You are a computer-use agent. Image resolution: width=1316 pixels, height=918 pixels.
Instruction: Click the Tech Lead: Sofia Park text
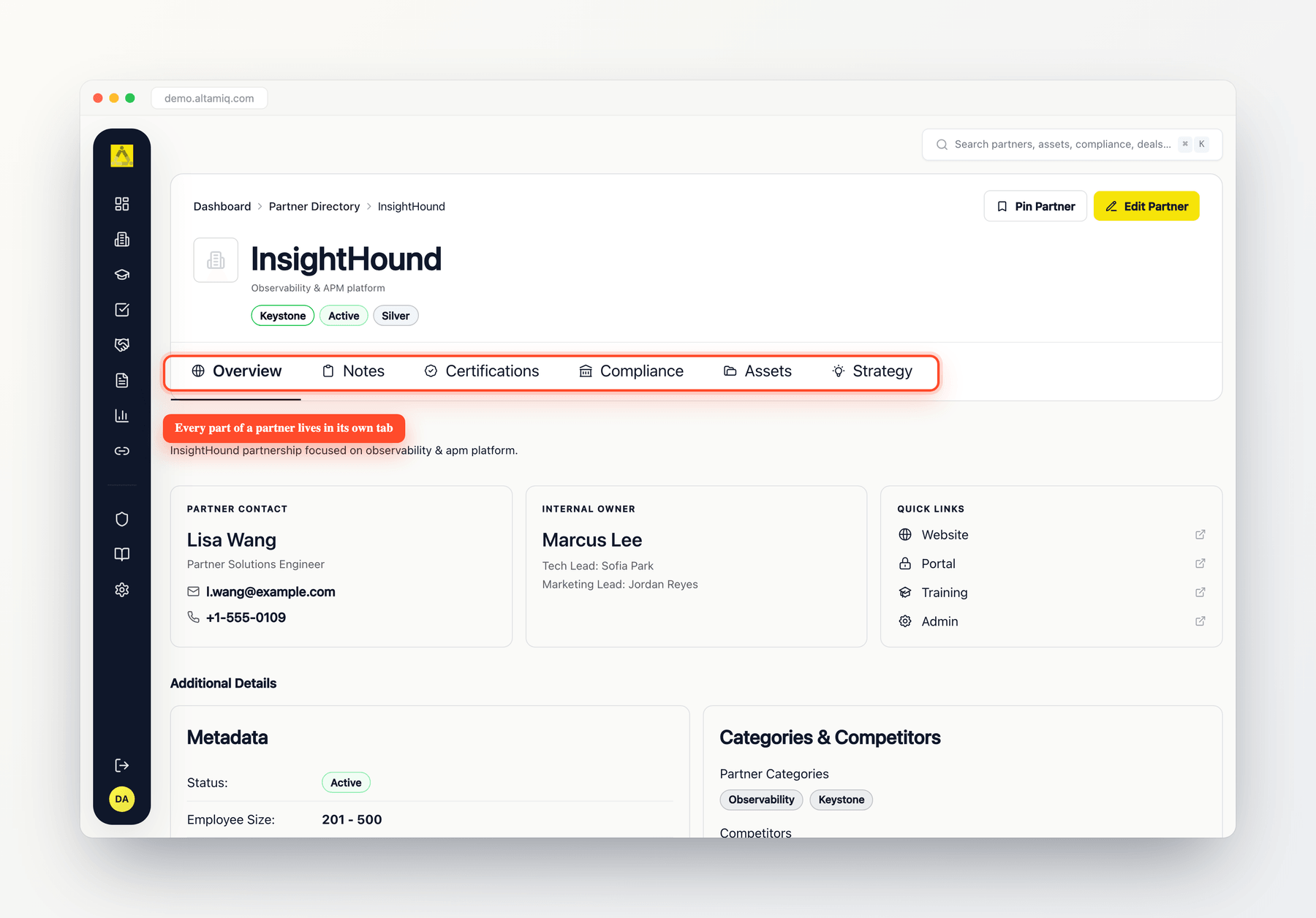[x=598, y=566]
